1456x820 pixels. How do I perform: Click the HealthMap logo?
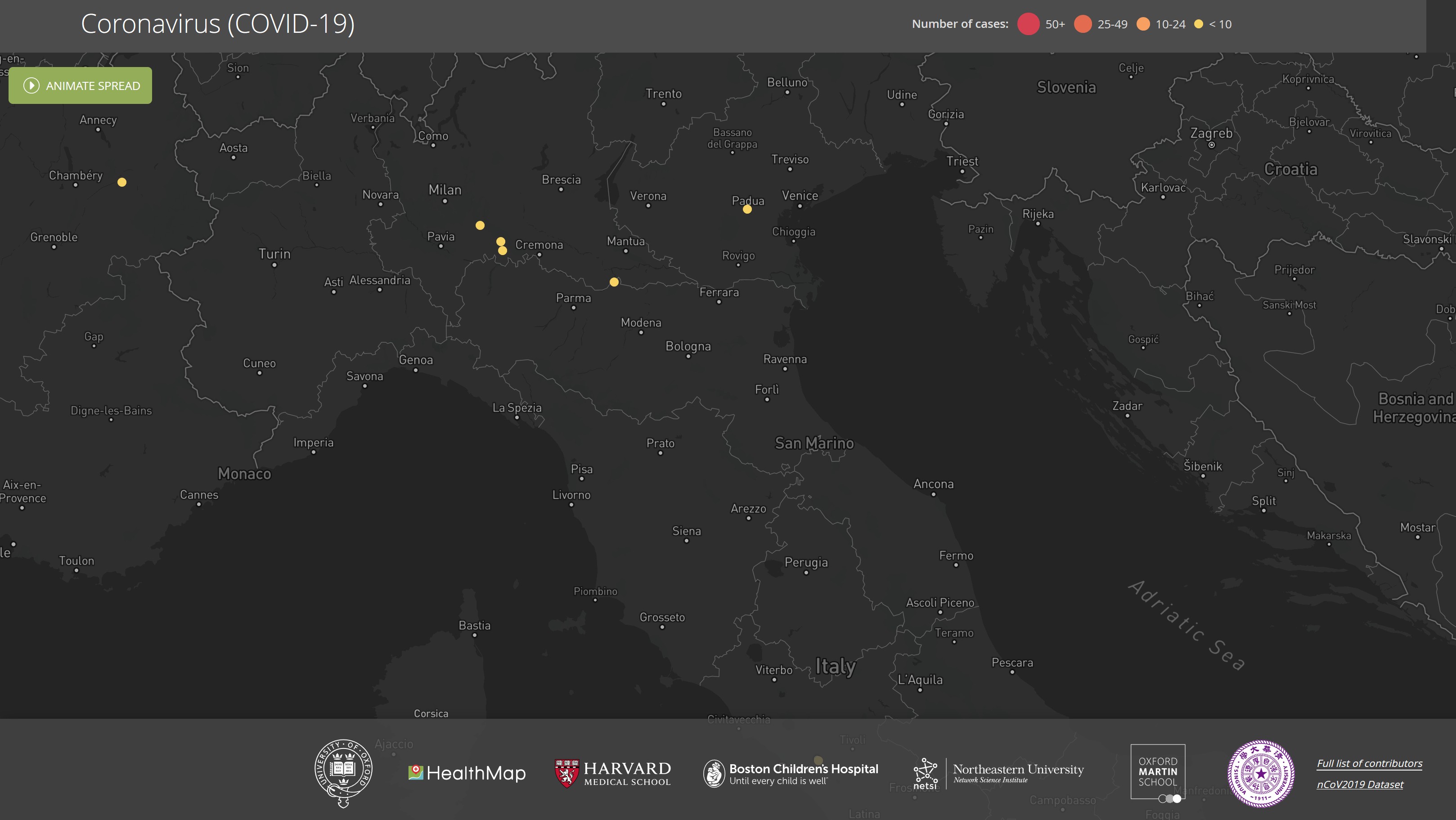467,772
